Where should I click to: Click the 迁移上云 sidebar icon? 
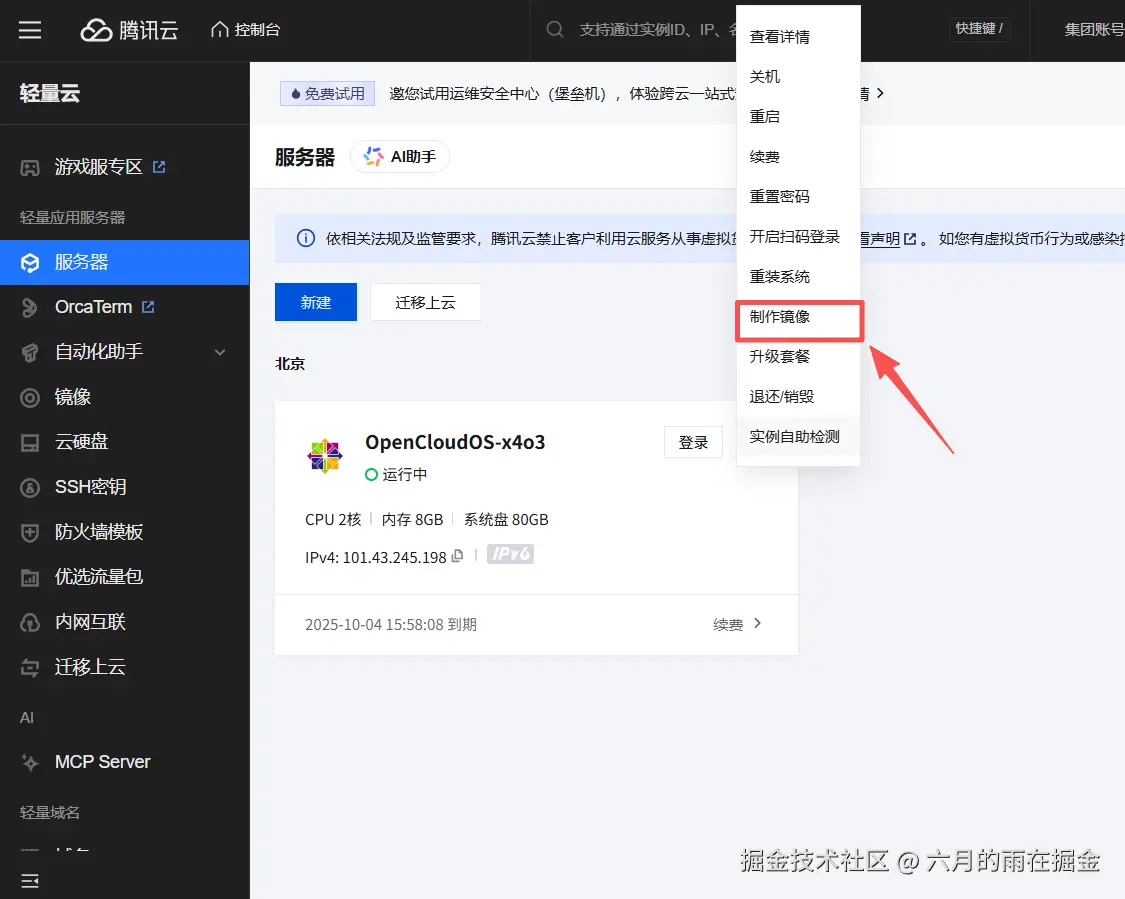point(29,668)
